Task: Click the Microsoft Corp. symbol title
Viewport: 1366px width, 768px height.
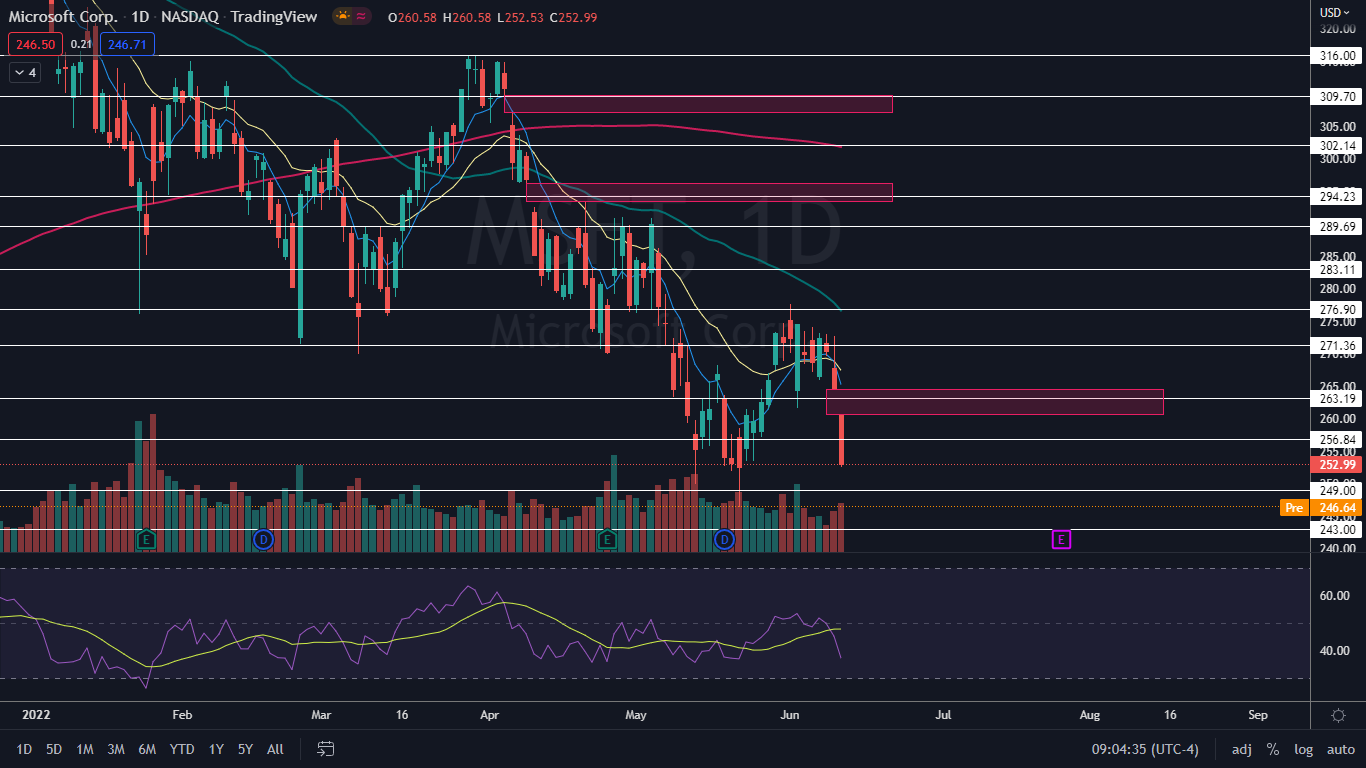Action: tap(65, 16)
